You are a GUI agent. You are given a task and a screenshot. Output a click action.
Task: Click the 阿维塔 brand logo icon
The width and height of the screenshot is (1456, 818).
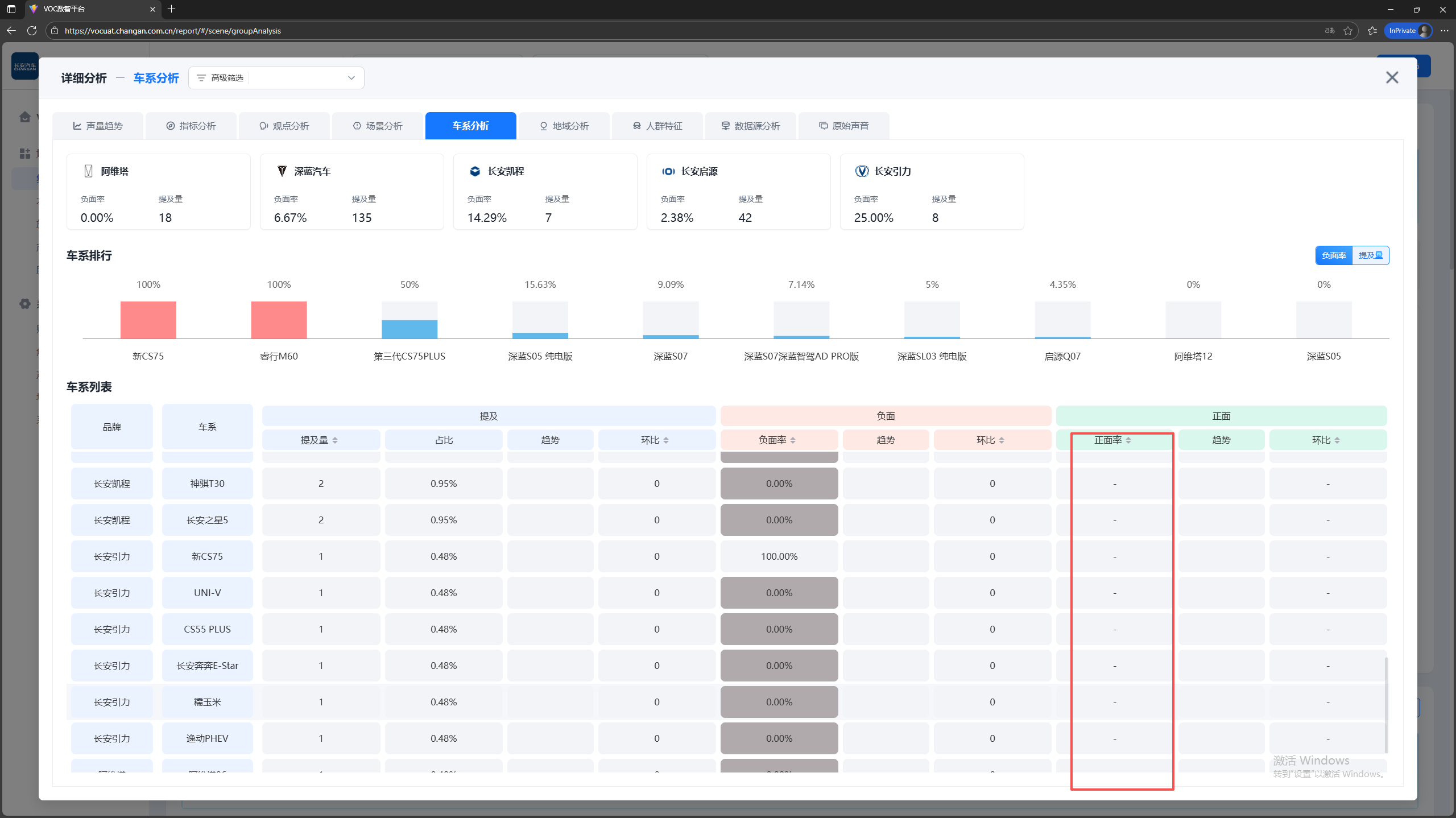[89, 171]
